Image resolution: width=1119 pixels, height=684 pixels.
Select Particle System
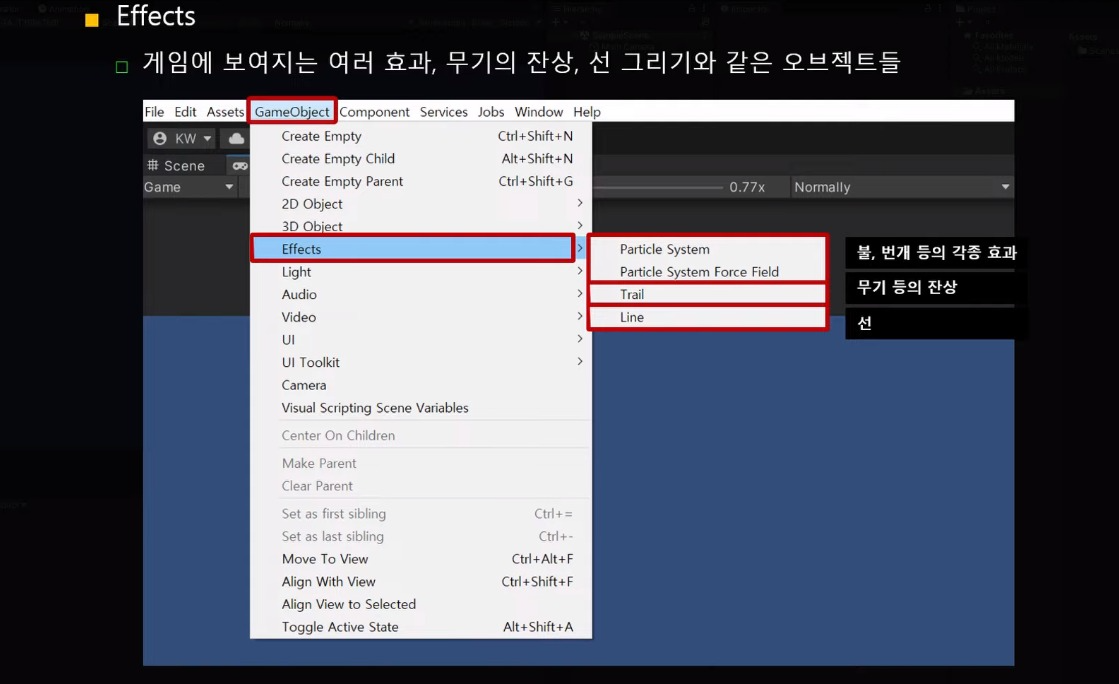pyautogui.click(x=707, y=249)
